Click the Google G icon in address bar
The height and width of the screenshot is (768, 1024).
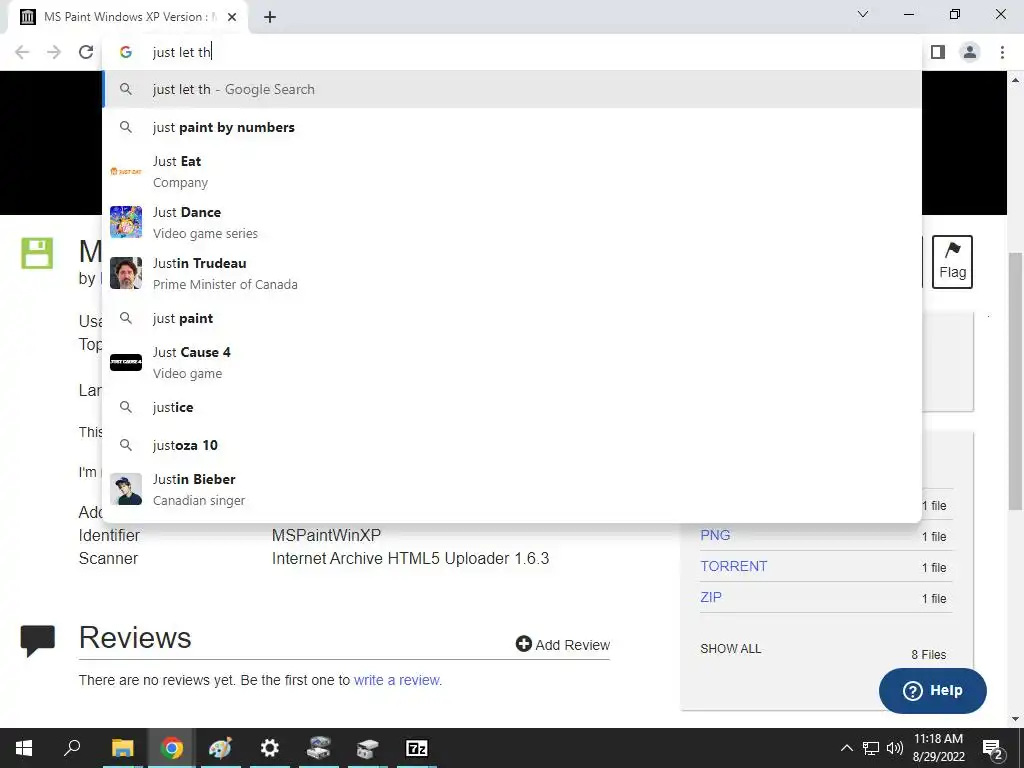click(126, 52)
